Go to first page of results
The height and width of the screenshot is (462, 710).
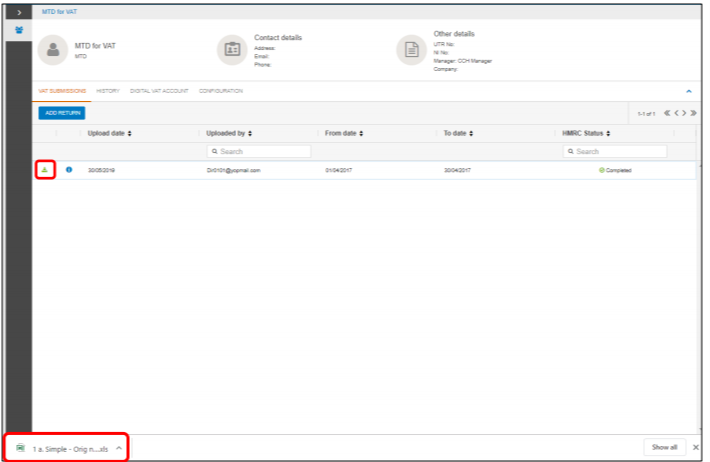pos(667,113)
